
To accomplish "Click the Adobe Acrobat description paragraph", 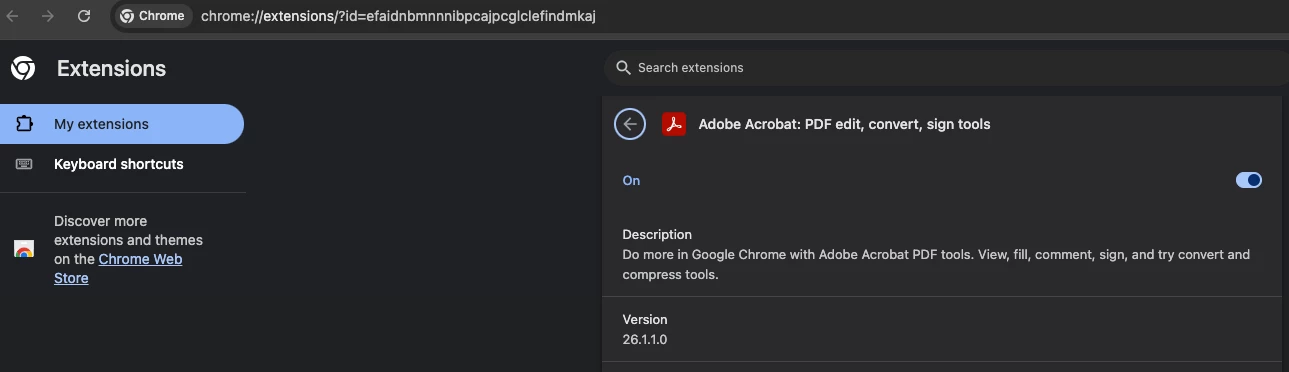I will point(936,264).
